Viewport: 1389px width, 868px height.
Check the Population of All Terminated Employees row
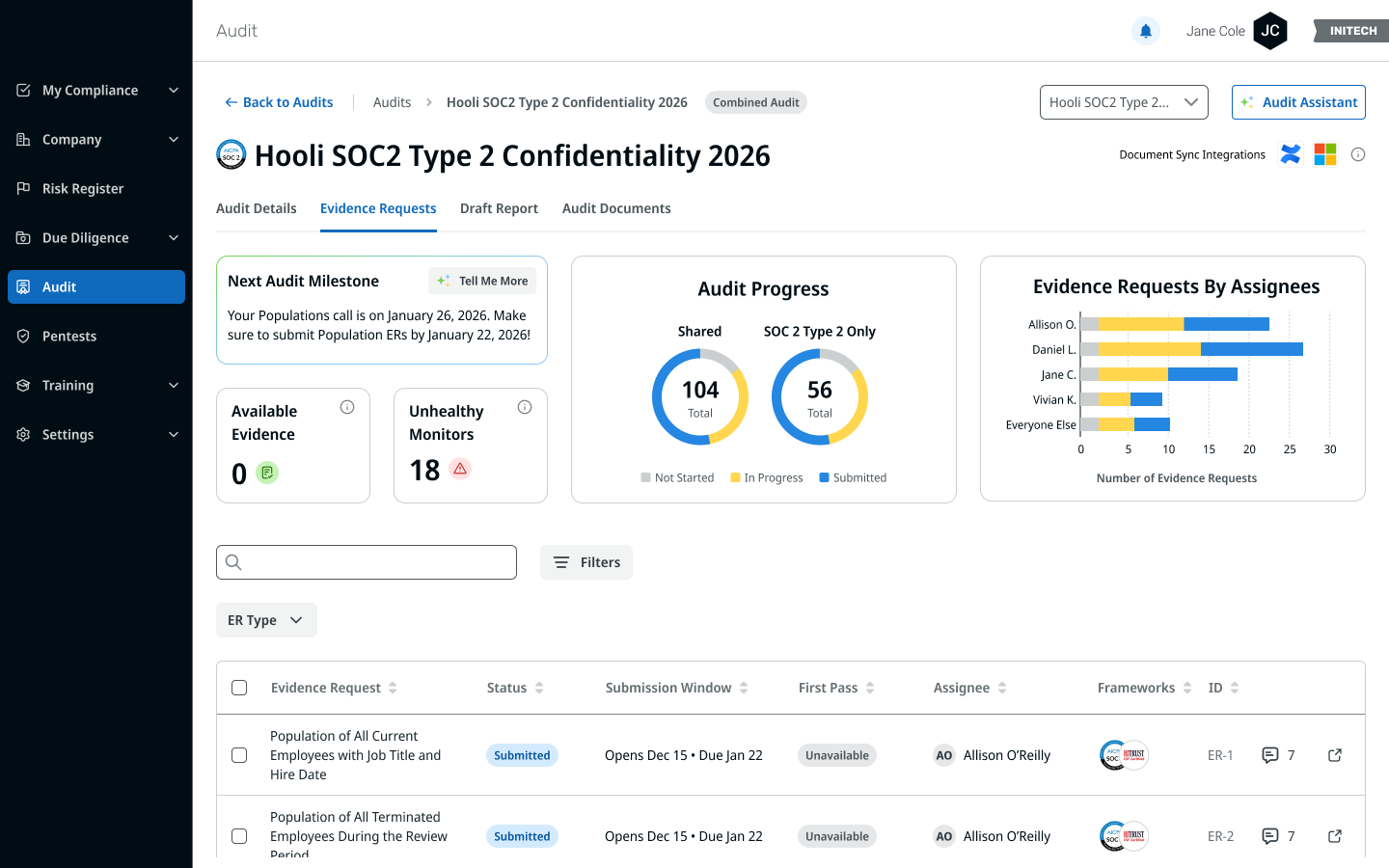[x=239, y=836]
